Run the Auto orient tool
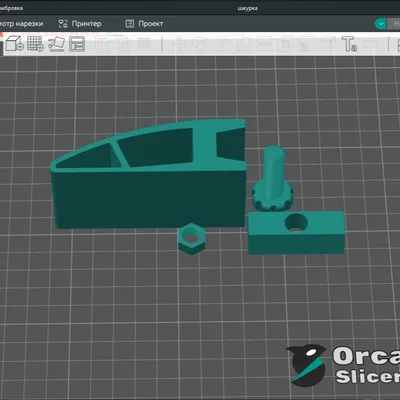Screen dimensions: 400x400 (x=56, y=44)
